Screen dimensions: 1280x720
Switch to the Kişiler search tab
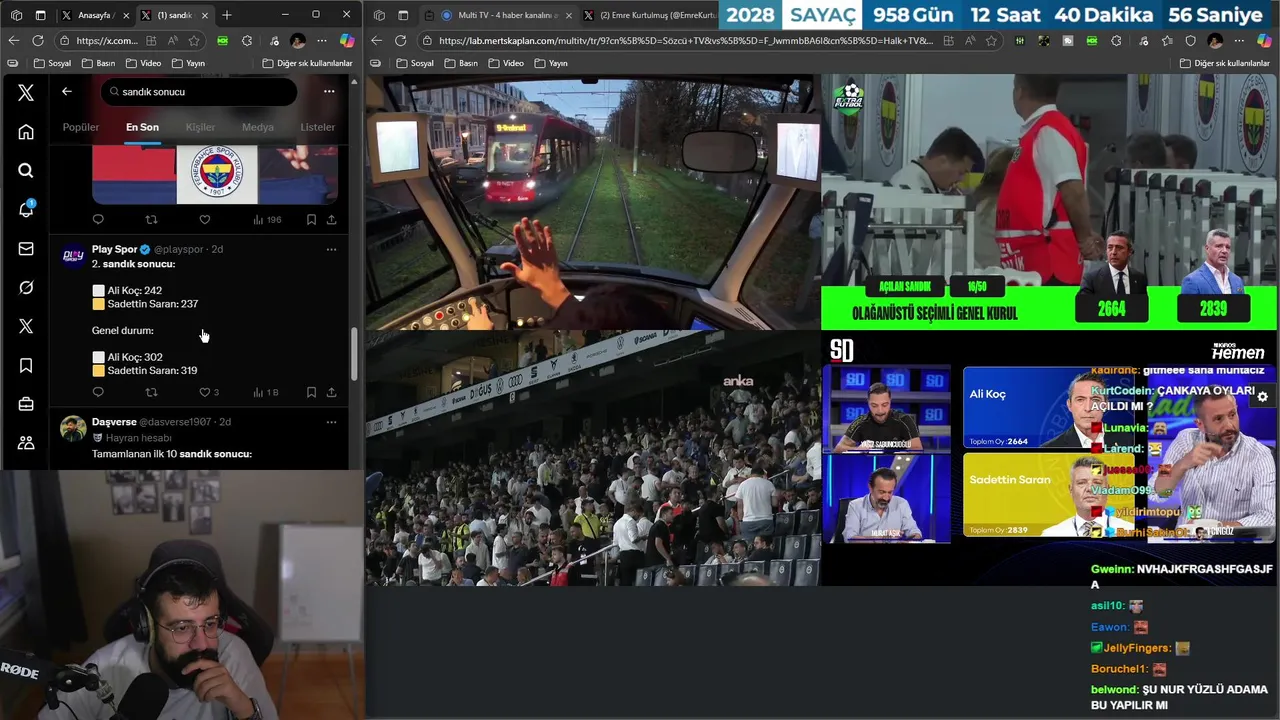tap(200, 127)
